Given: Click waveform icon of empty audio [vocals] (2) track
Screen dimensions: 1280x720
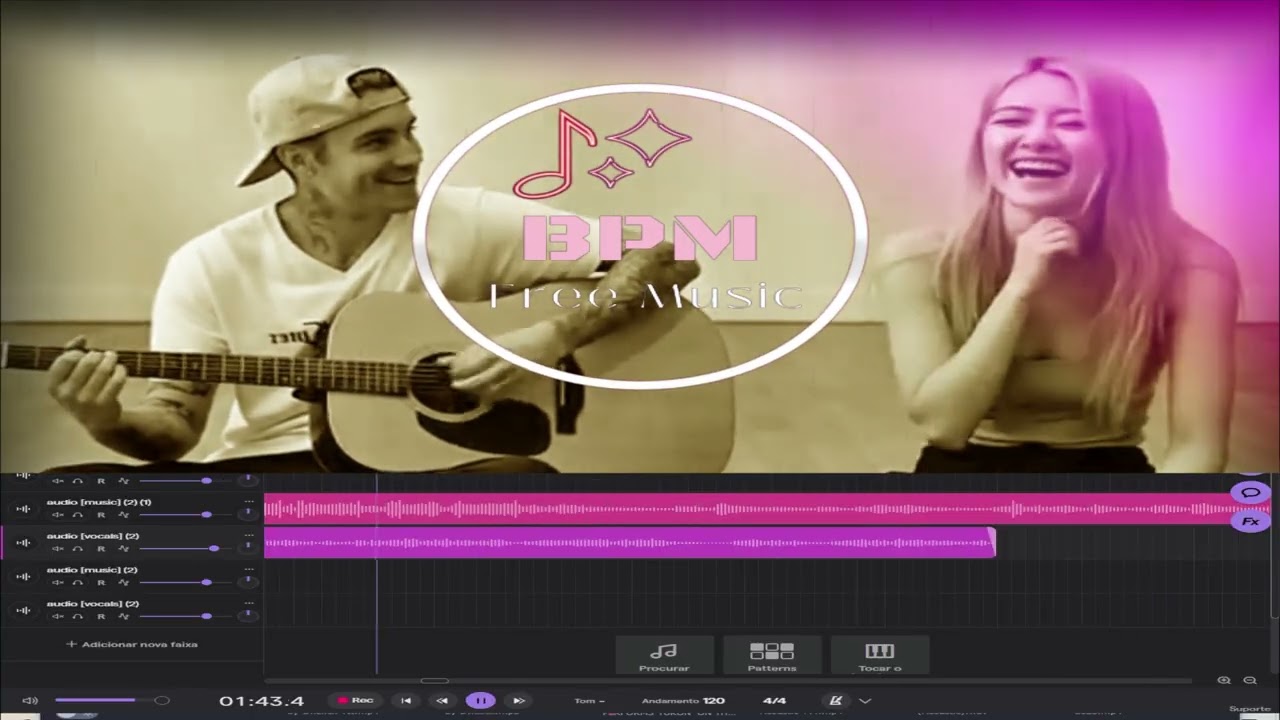Looking at the screenshot, I should click(23, 611).
